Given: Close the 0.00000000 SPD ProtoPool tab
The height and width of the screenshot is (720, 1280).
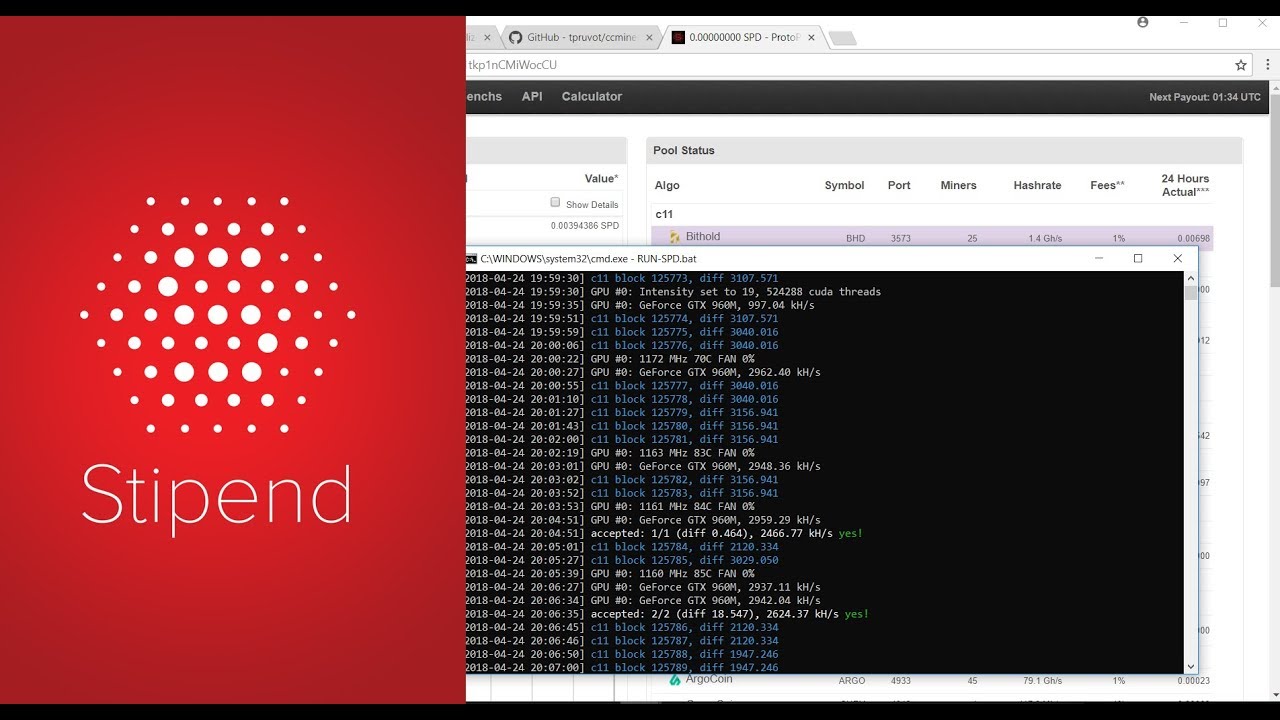Looking at the screenshot, I should 812,38.
